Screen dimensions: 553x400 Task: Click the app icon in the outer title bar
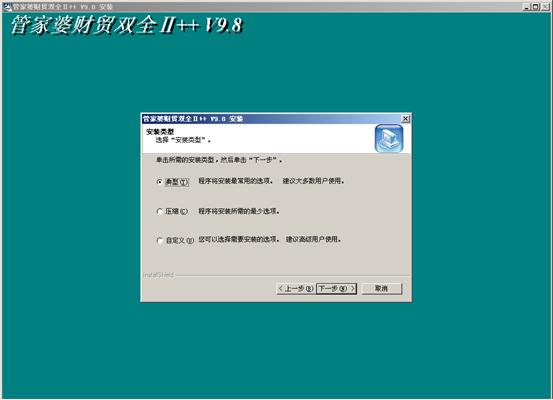pyautogui.click(x=7, y=7)
